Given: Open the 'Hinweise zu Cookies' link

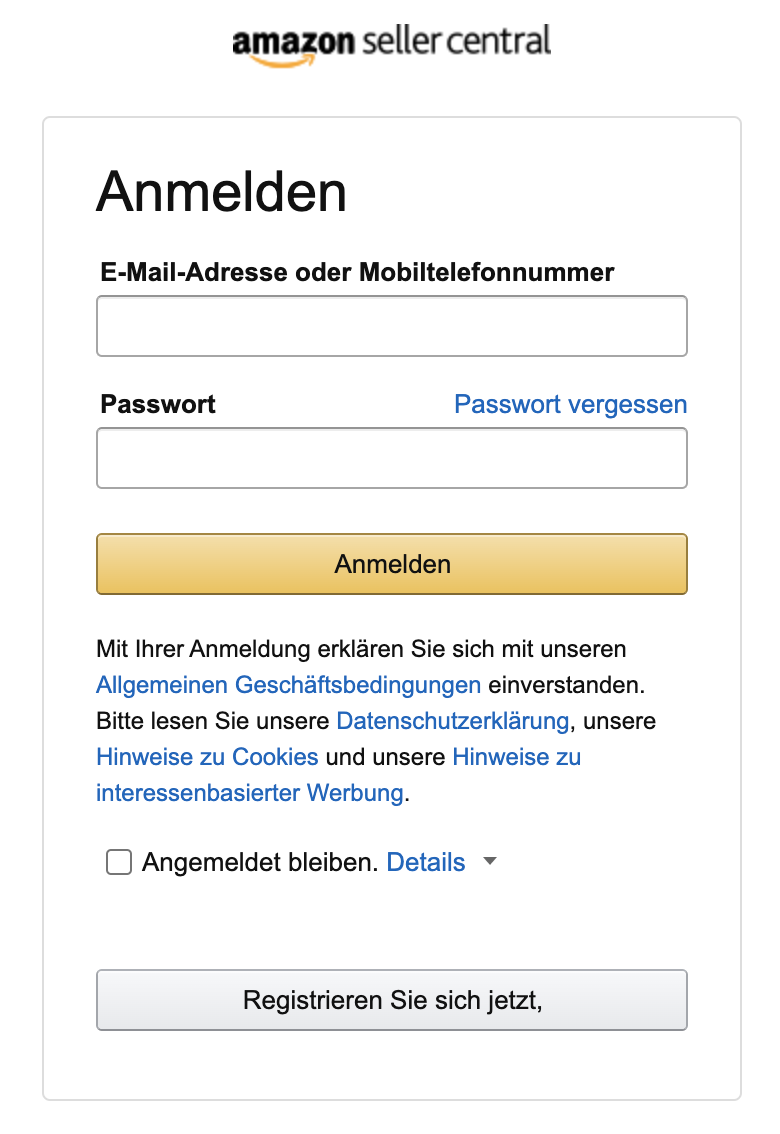Looking at the screenshot, I should [207, 757].
